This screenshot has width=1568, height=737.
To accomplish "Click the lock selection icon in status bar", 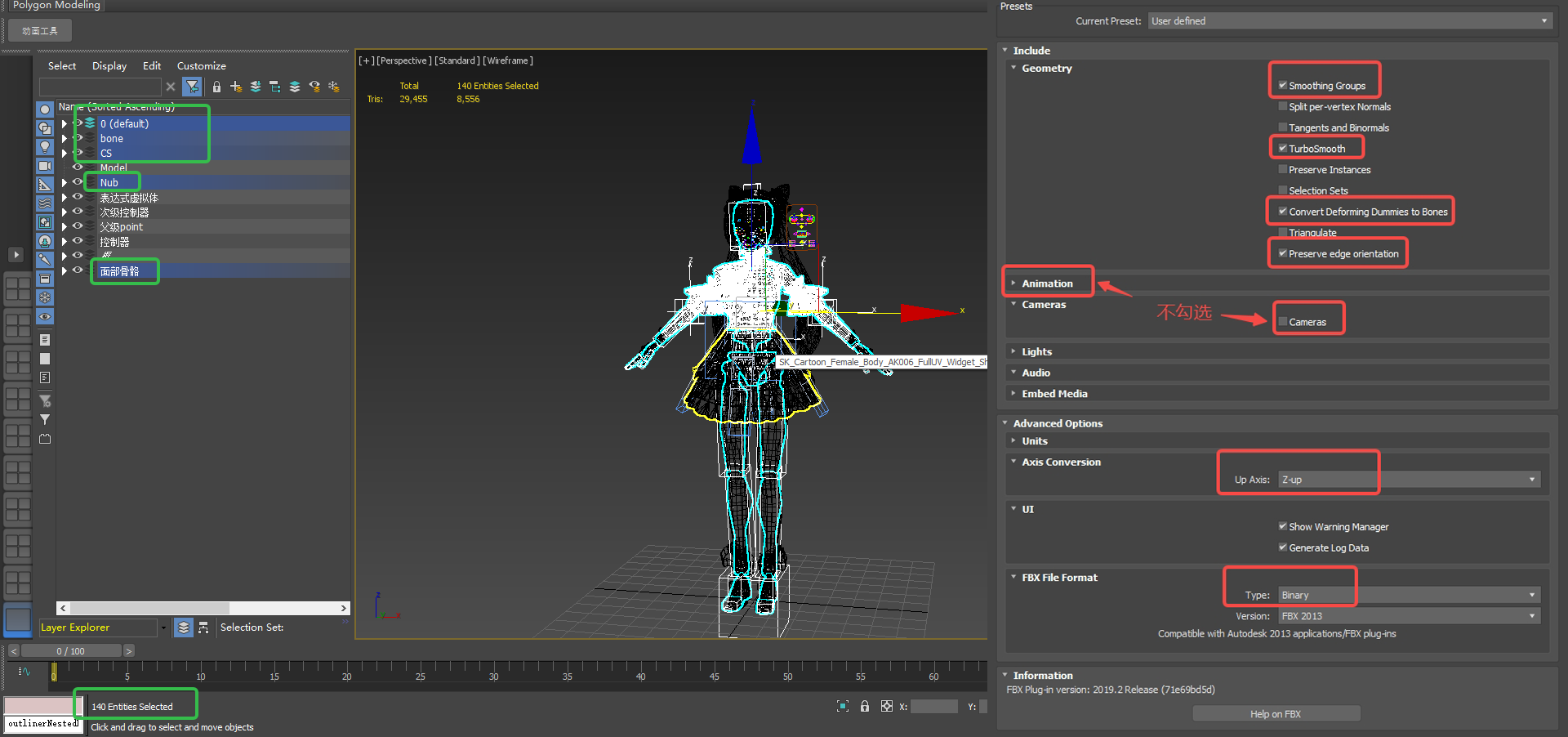I will 865,706.
